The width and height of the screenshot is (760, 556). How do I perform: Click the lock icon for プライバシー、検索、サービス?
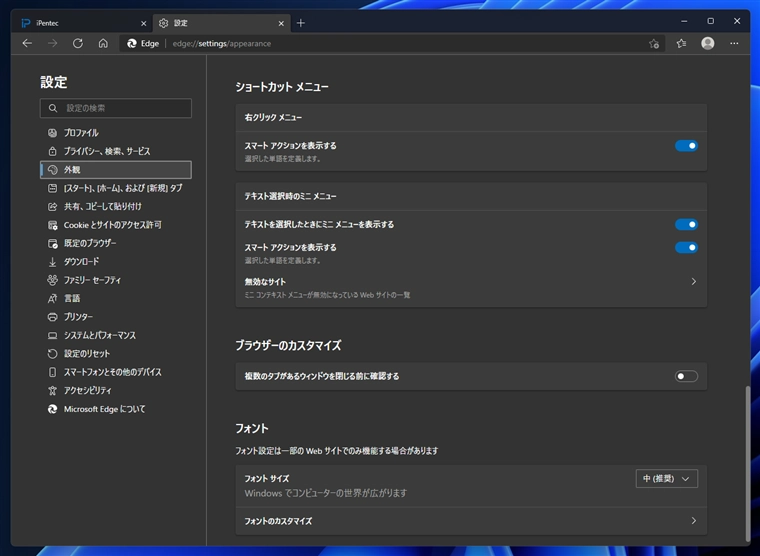52,151
